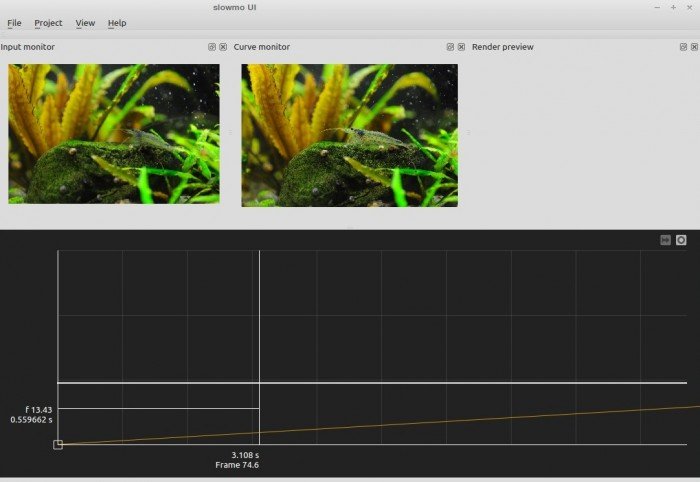Float the Input monitor panel
This screenshot has height=482, width=700.
(212, 47)
